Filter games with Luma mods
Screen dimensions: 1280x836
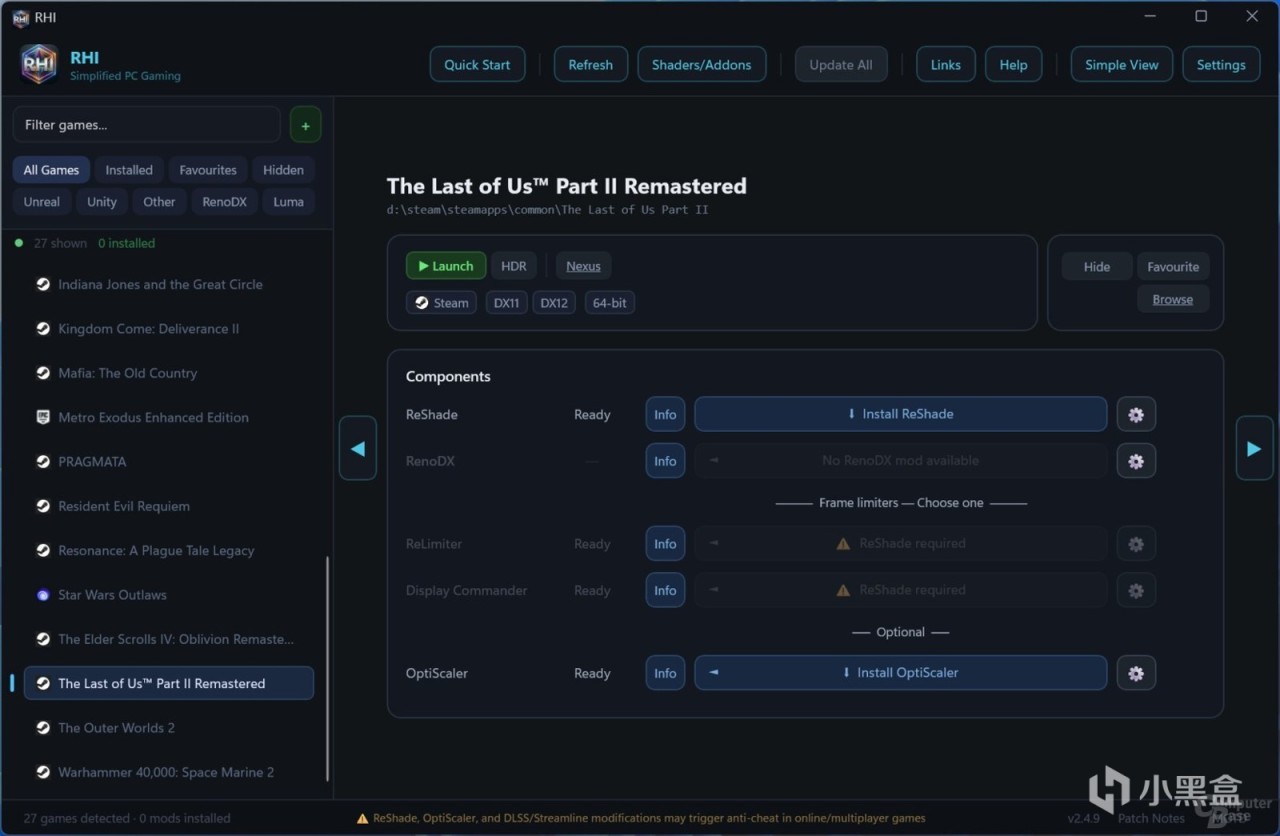coord(289,201)
